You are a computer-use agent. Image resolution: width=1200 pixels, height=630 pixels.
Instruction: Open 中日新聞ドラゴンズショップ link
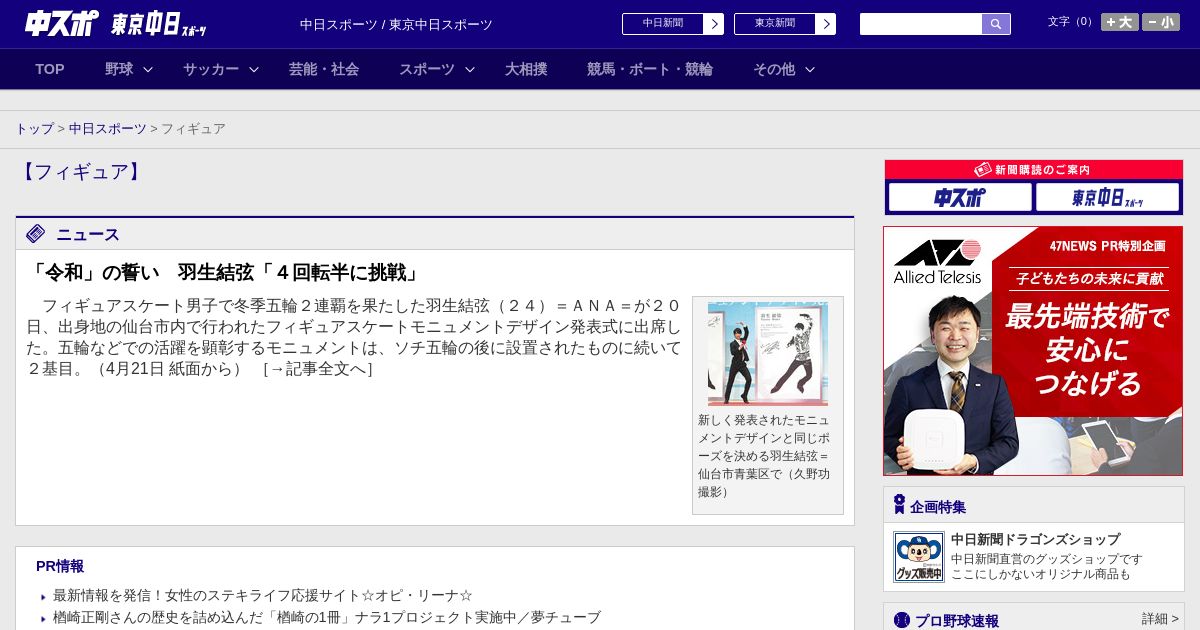(x=1036, y=539)
